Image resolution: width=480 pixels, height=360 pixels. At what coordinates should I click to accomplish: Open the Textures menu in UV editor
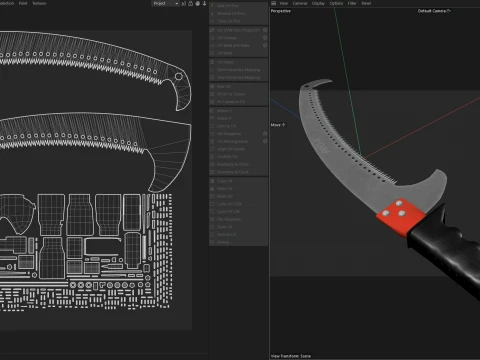pos(39,3)
